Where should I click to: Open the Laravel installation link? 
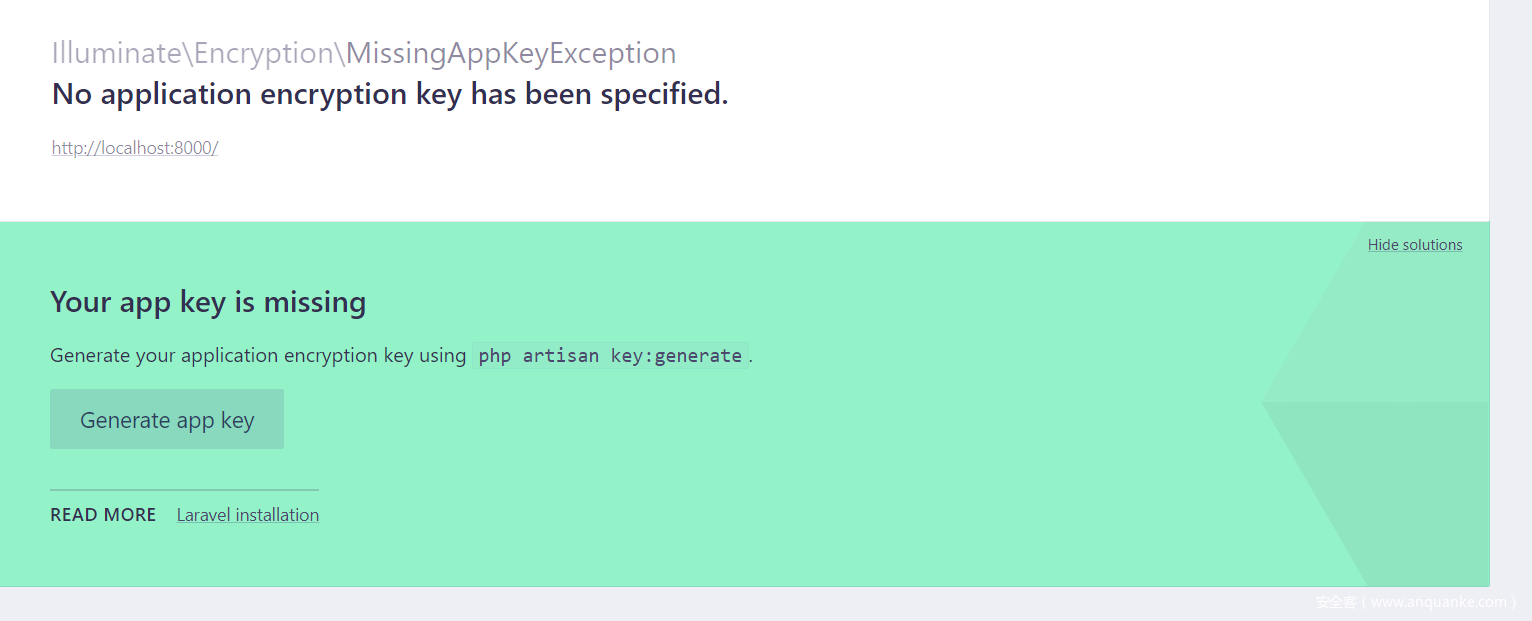[248, 515]
